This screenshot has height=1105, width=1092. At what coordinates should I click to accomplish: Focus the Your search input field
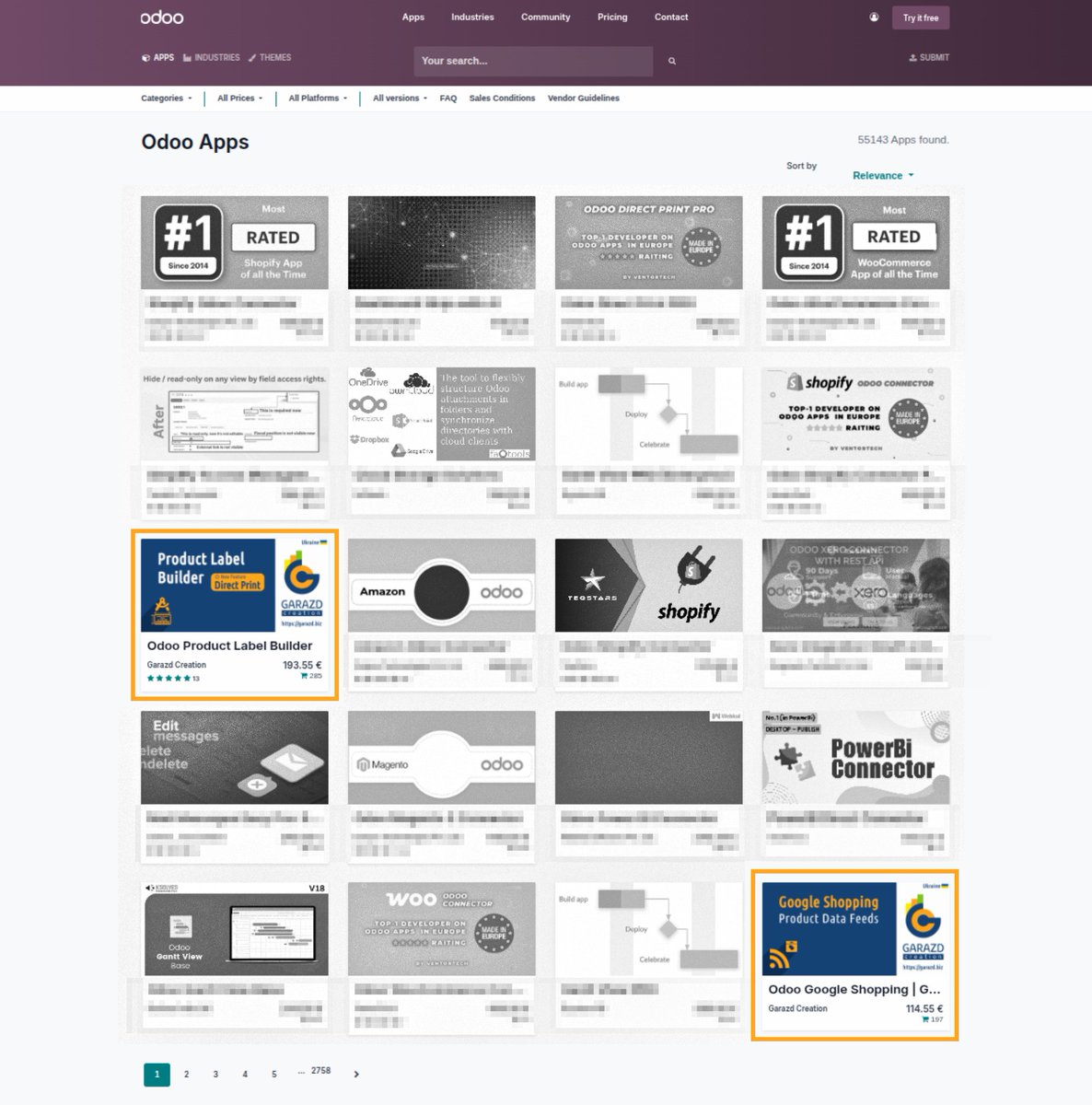tap(534, 61)
